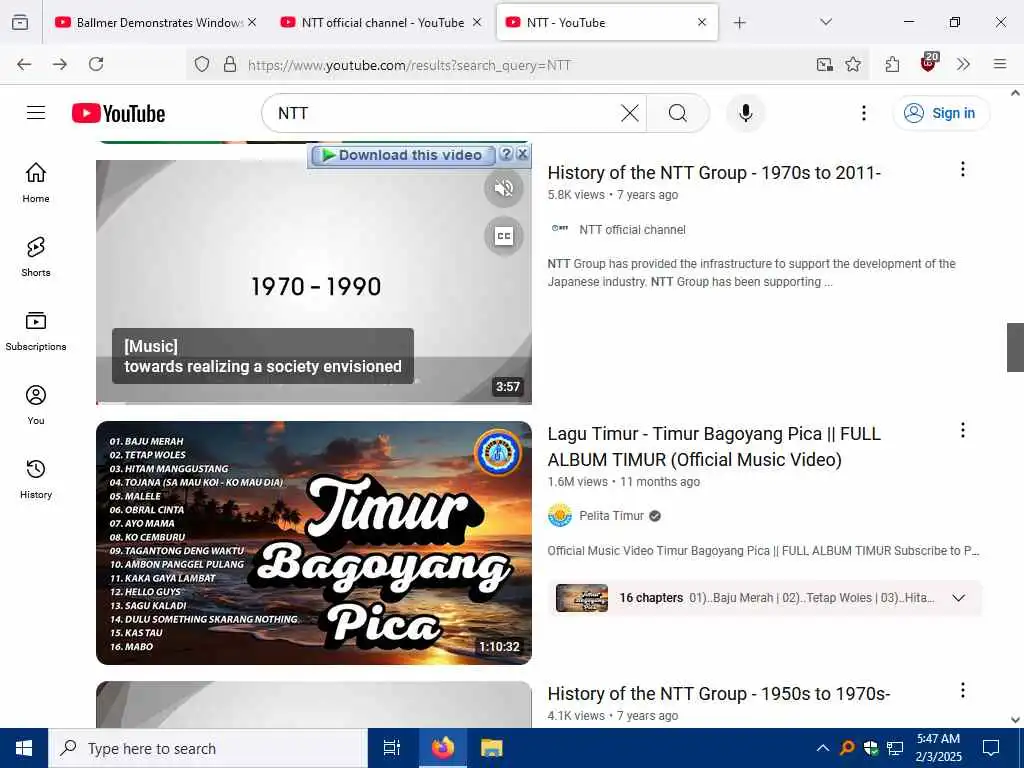This screenshot has width=1024, height=768.
Task: Open the Windows Start menu
Action: pyautogui.click(x=24, y=748)
